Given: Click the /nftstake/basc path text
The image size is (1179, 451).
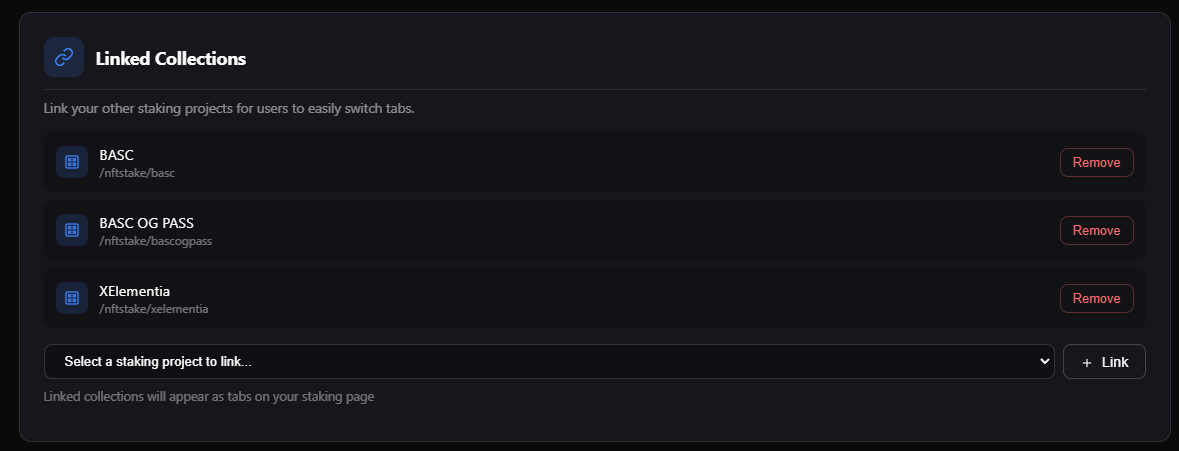Looking at the screenshot, I should coord(137,173).
